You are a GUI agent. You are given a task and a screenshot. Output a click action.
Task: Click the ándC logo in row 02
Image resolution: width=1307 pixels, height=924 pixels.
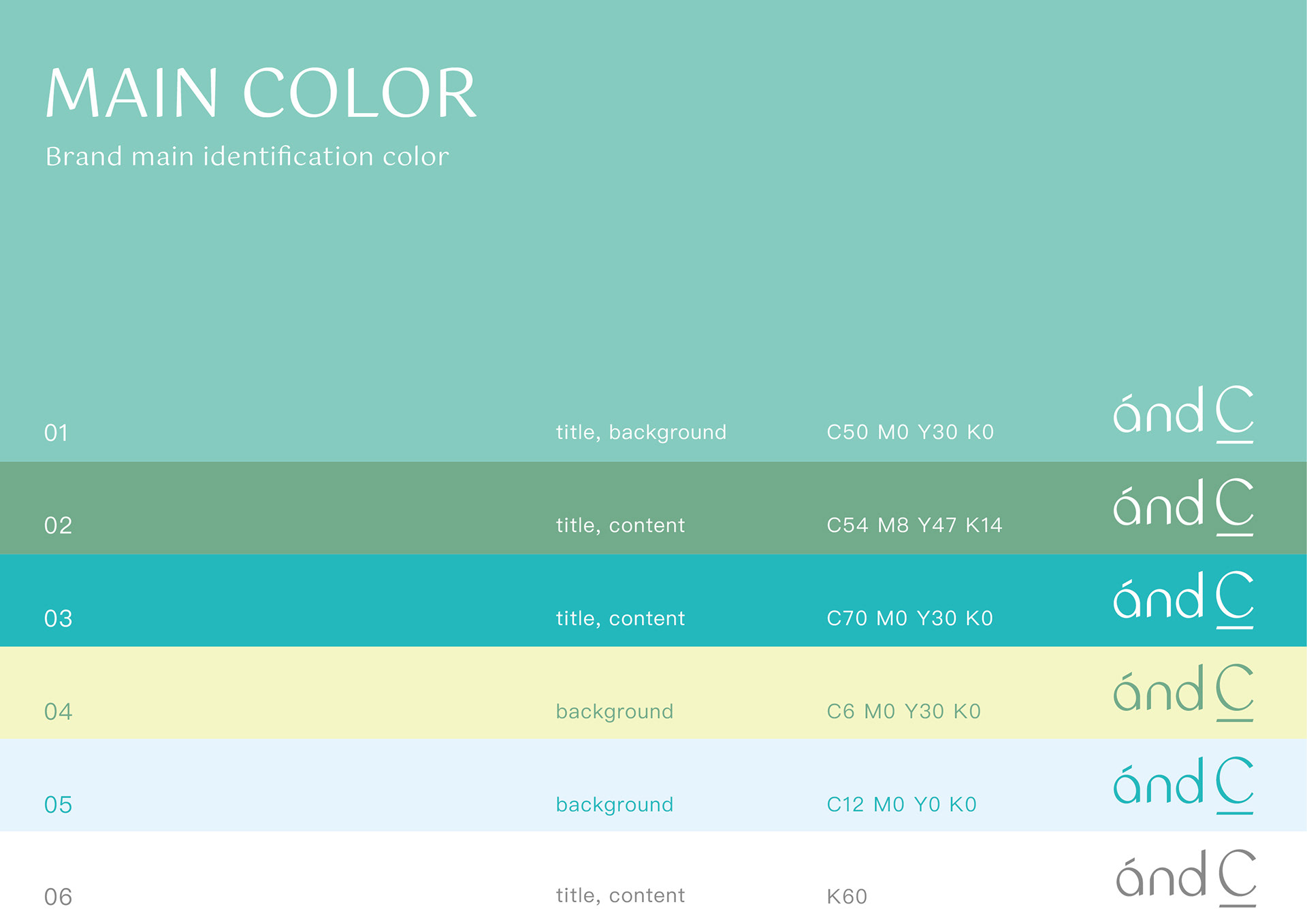pyautogui.click(x=1184, y=508)
